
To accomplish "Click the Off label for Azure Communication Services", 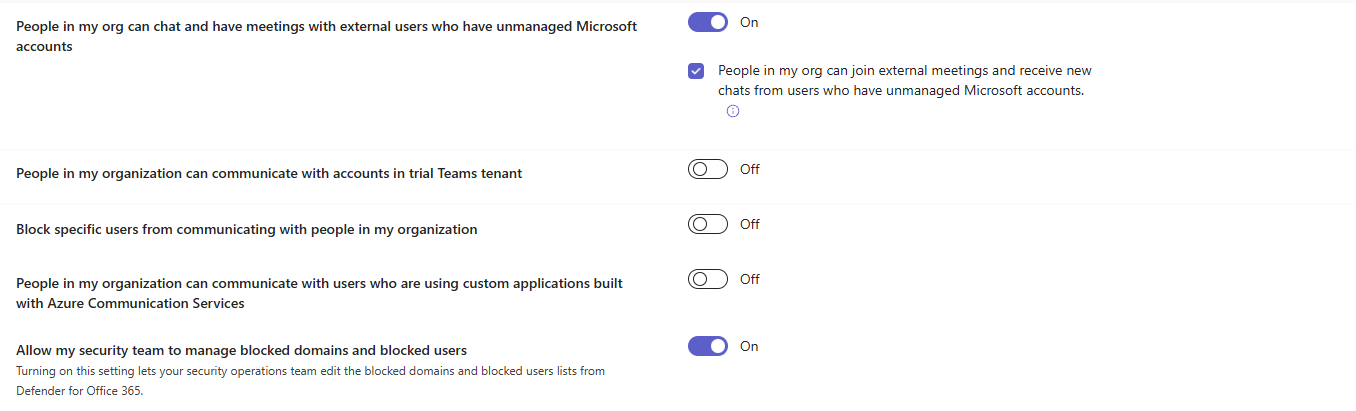I will (x=750, y=279).
